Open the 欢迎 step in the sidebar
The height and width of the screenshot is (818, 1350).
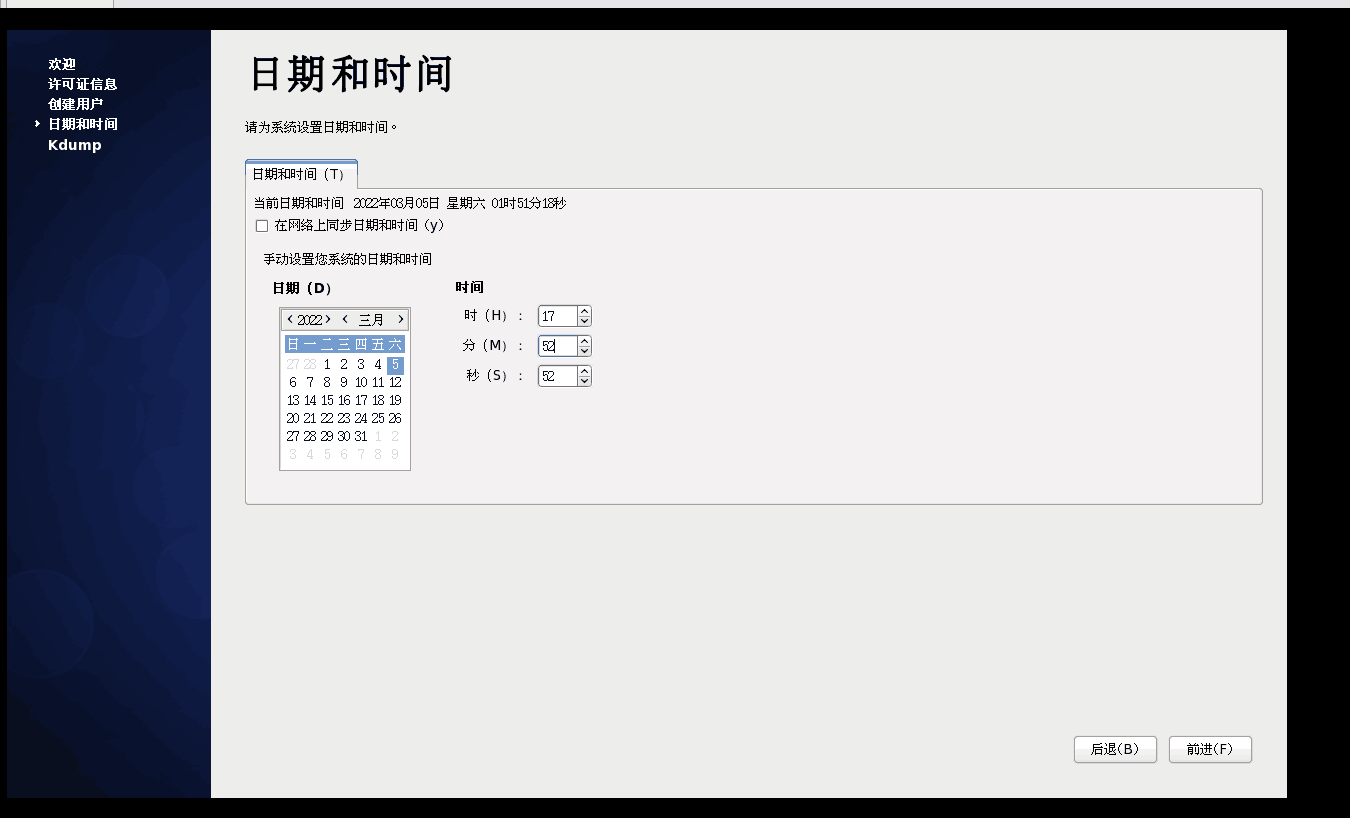point(61,62)
